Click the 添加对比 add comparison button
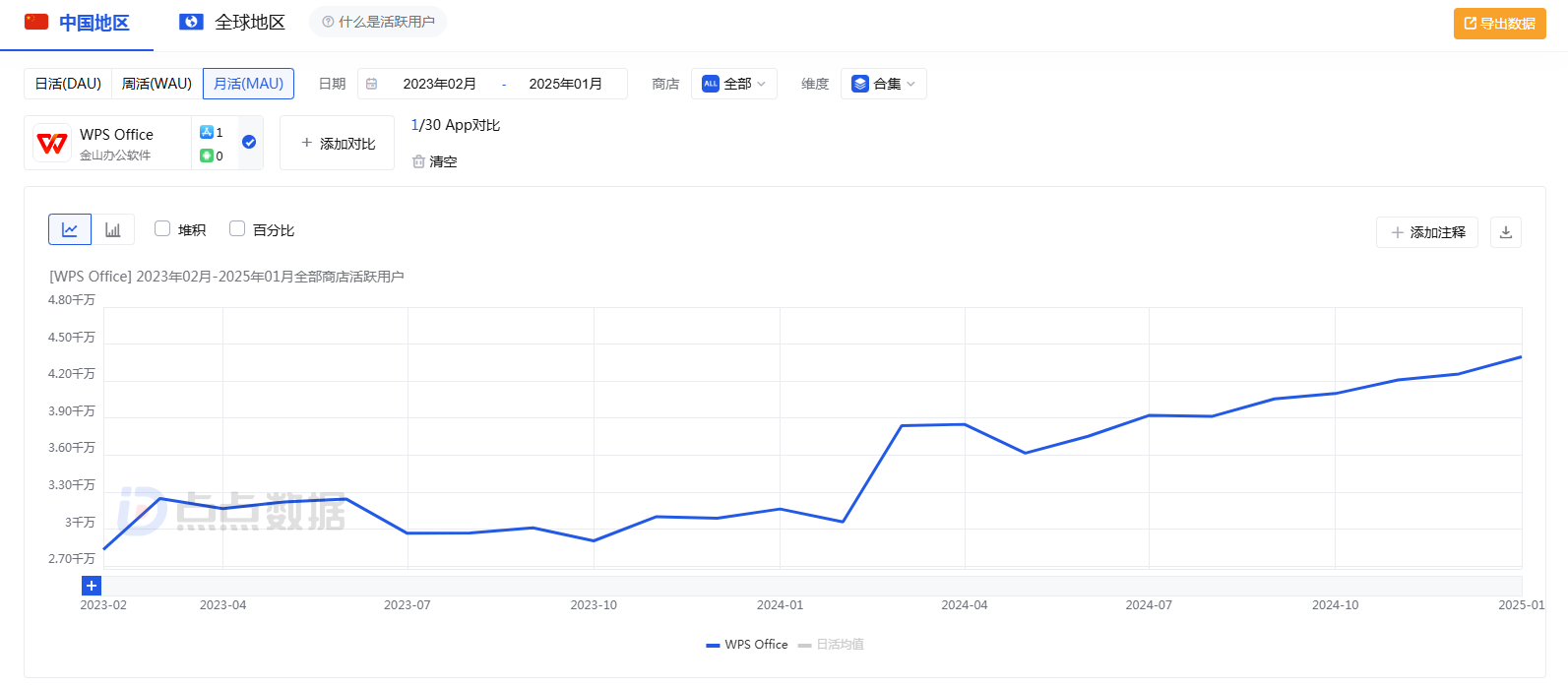Viewport: 1568px width, 688px height. coord(338,144)
